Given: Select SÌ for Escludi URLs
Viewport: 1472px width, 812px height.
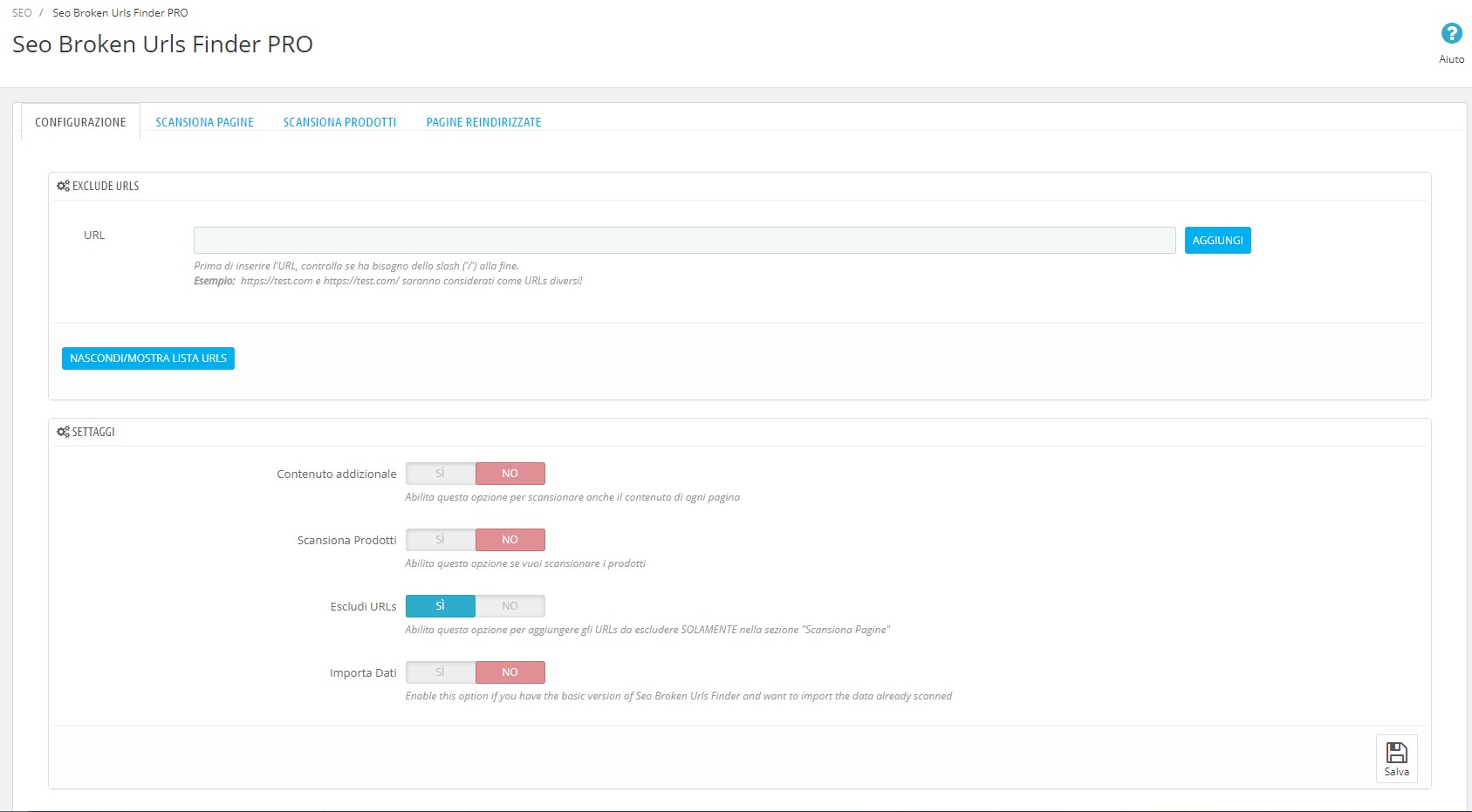Looking at the screenshot, I should tap(441, 606).
